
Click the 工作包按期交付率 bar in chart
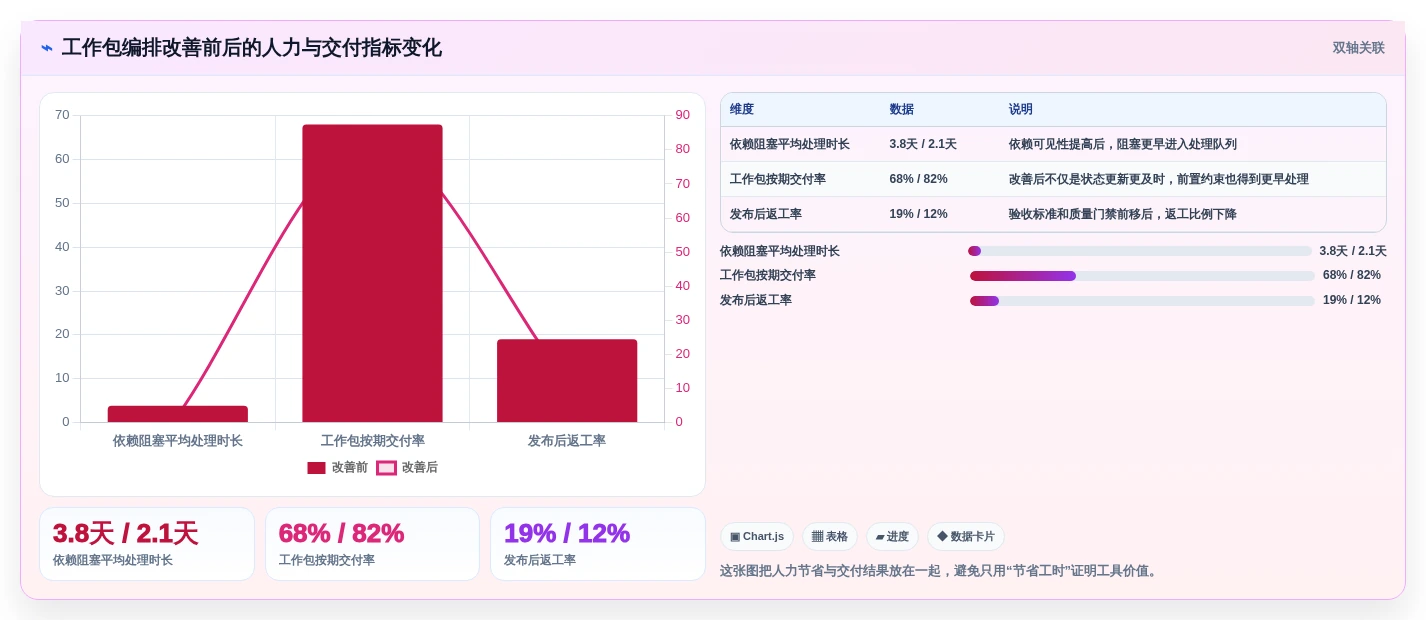pos(372,273)
